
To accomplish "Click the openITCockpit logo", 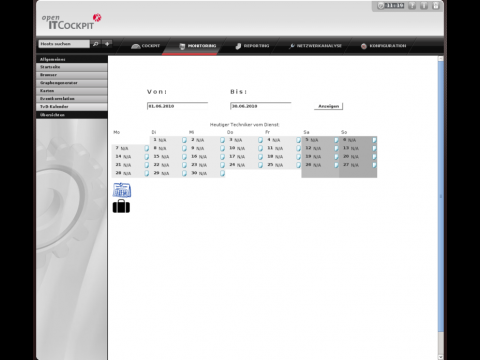I will [x=71, y=22].
